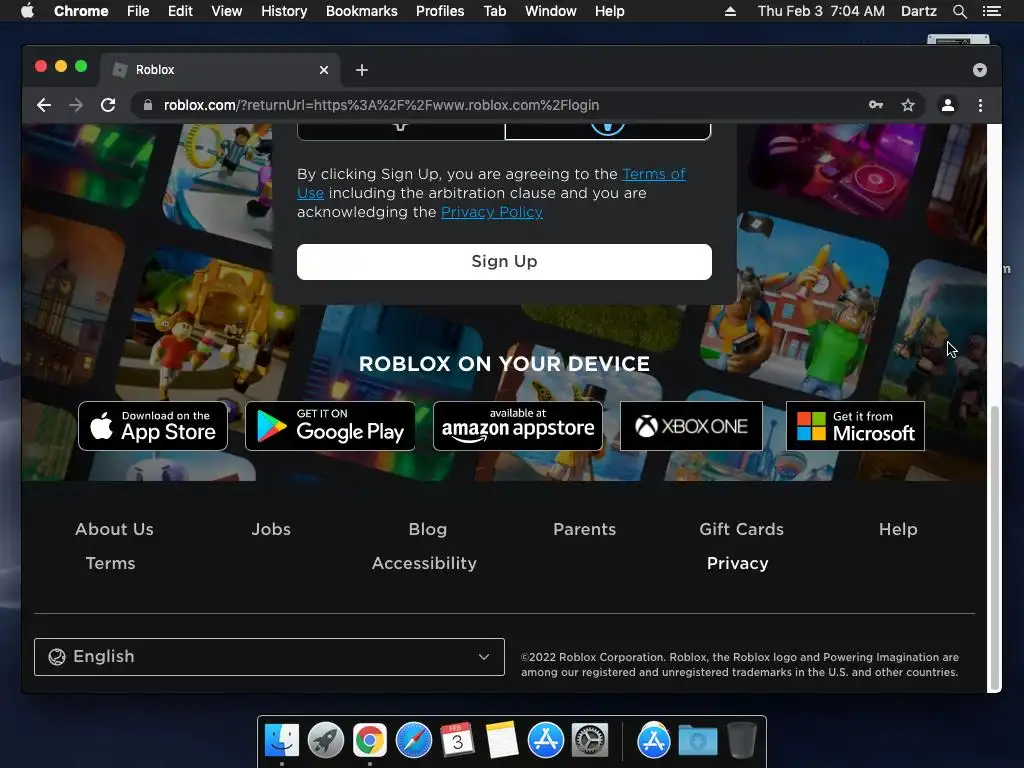
Task: Open Chrome's three-dot menu
Action: 980,105
